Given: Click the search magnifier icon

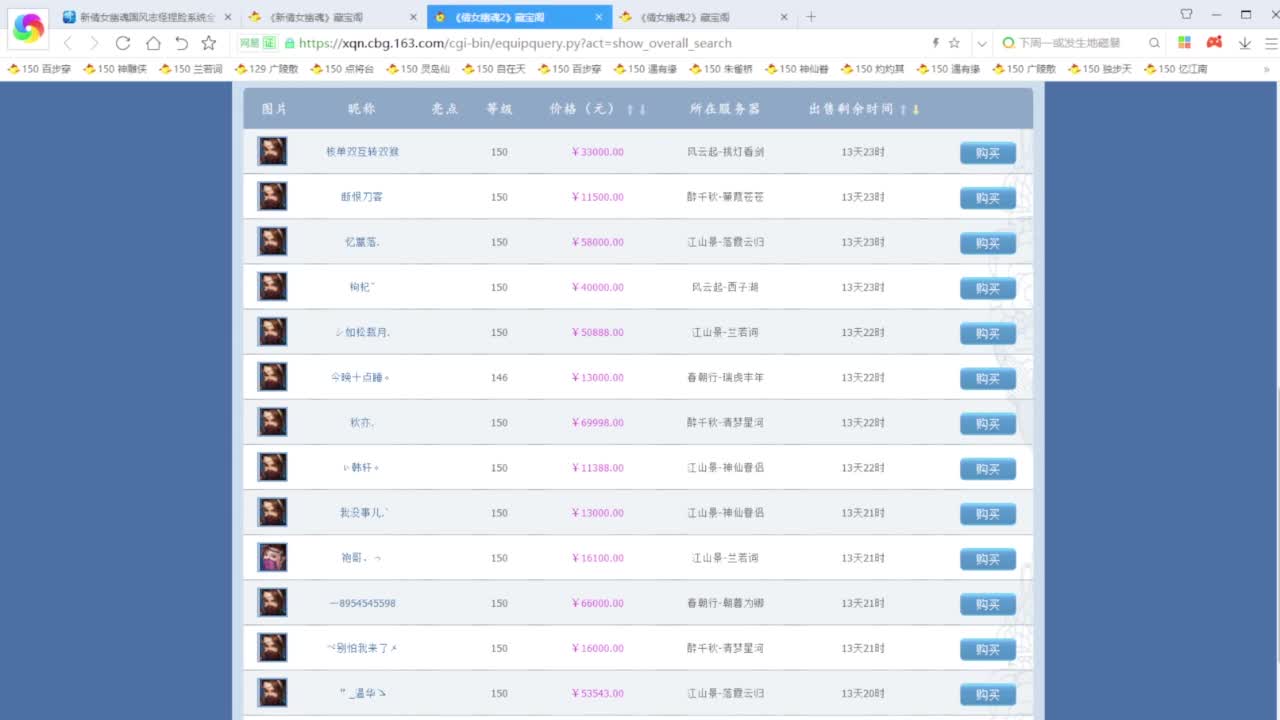Looking at the screenshot, I should (1154, 43).
